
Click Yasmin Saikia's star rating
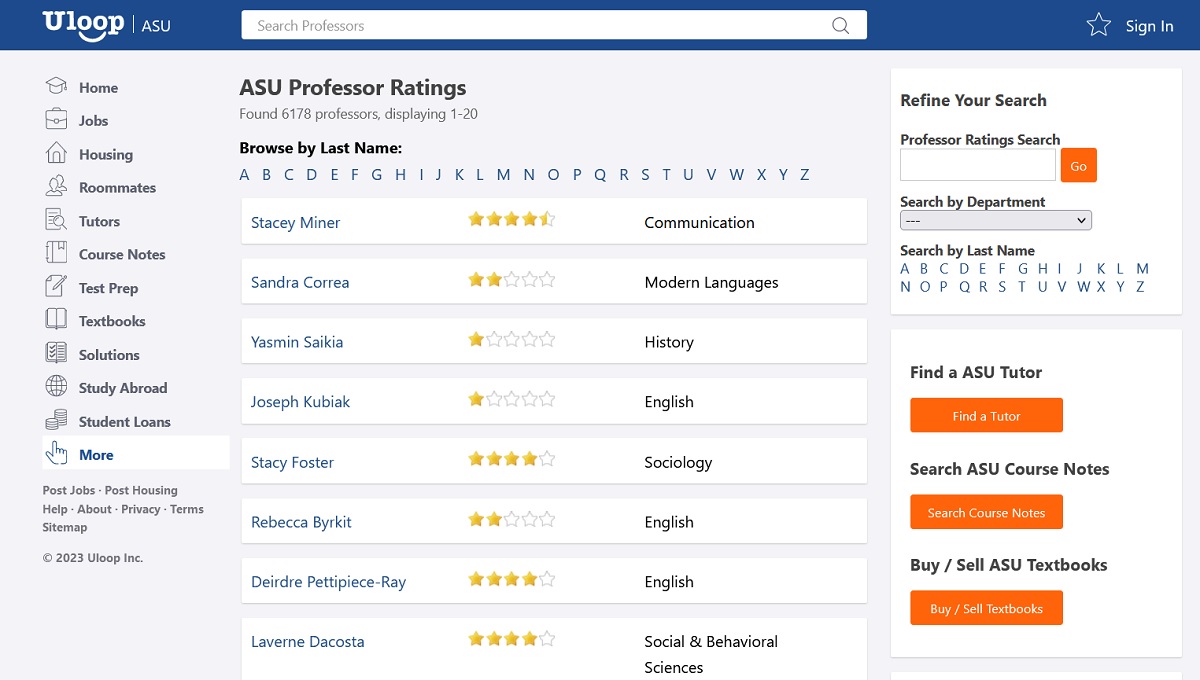tap(511, 340)
